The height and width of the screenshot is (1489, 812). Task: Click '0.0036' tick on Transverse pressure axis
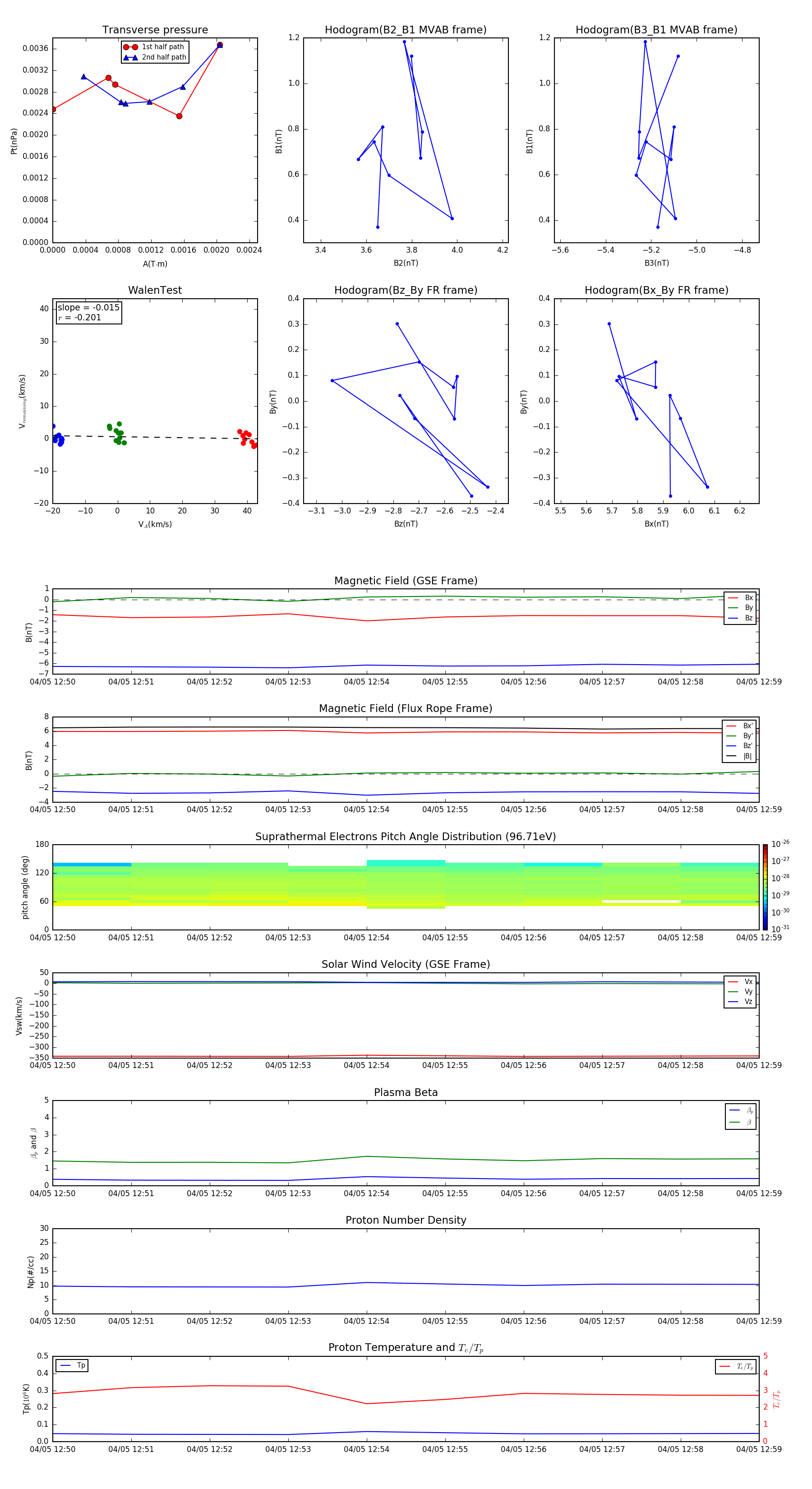[36, 49]
